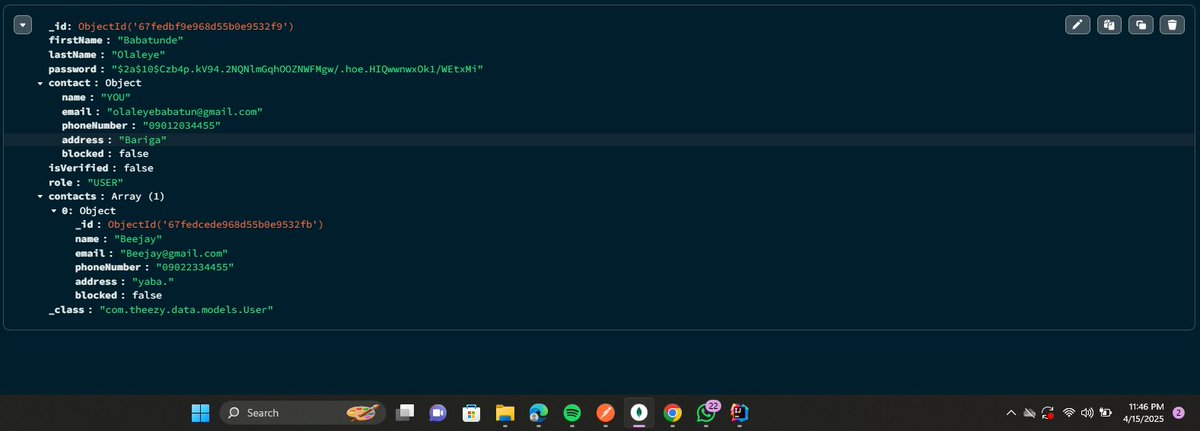The width and height of the screenshot is (1200, 431).
Task: Select the phoneNumber value "09012034455"
Action: [184, 125]
